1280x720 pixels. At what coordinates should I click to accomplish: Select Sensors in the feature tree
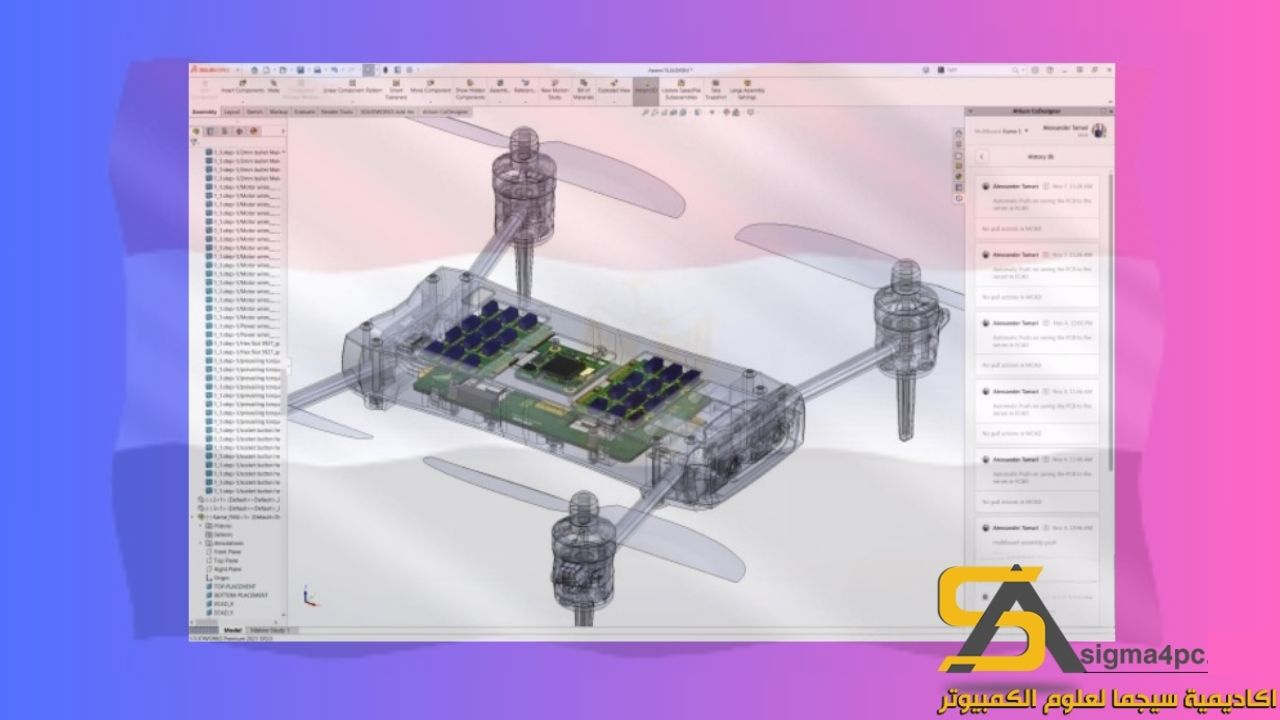pyautogui.click(x=217, y=535)
